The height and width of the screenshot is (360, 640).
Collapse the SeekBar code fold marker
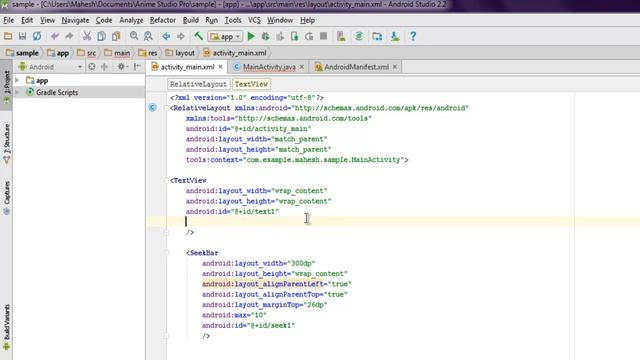click(167, 253)
